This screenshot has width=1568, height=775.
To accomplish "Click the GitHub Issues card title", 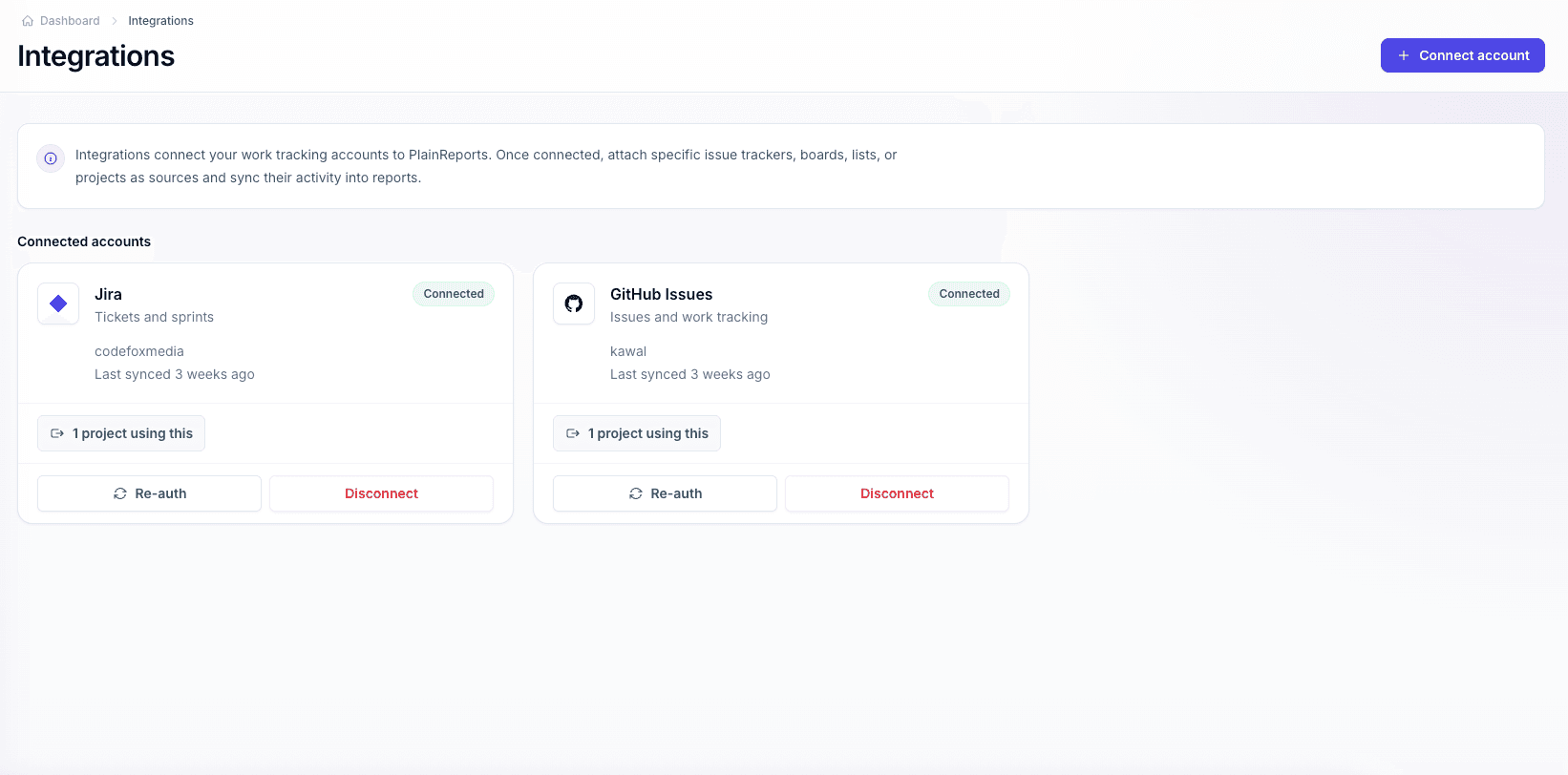I will click(x=661, y=294).
